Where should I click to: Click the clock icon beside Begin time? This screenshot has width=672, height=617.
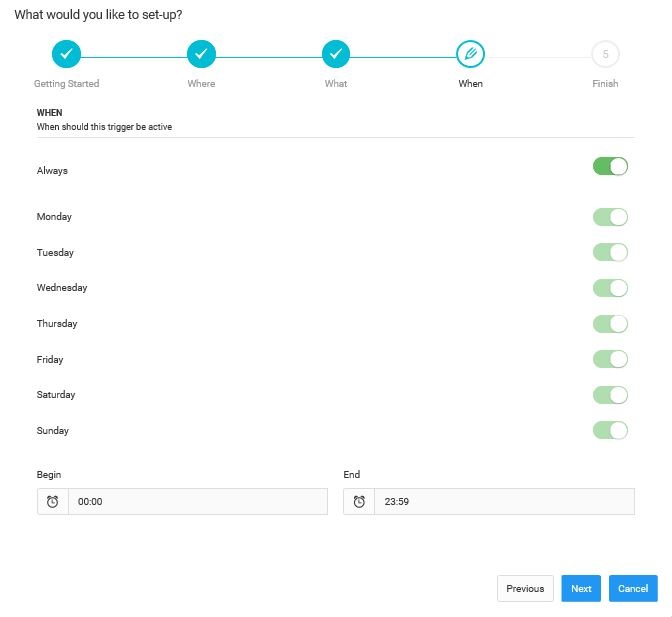52,502
